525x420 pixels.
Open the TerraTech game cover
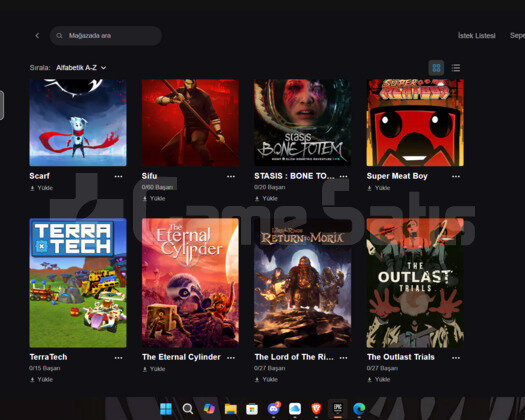point(78,283)
